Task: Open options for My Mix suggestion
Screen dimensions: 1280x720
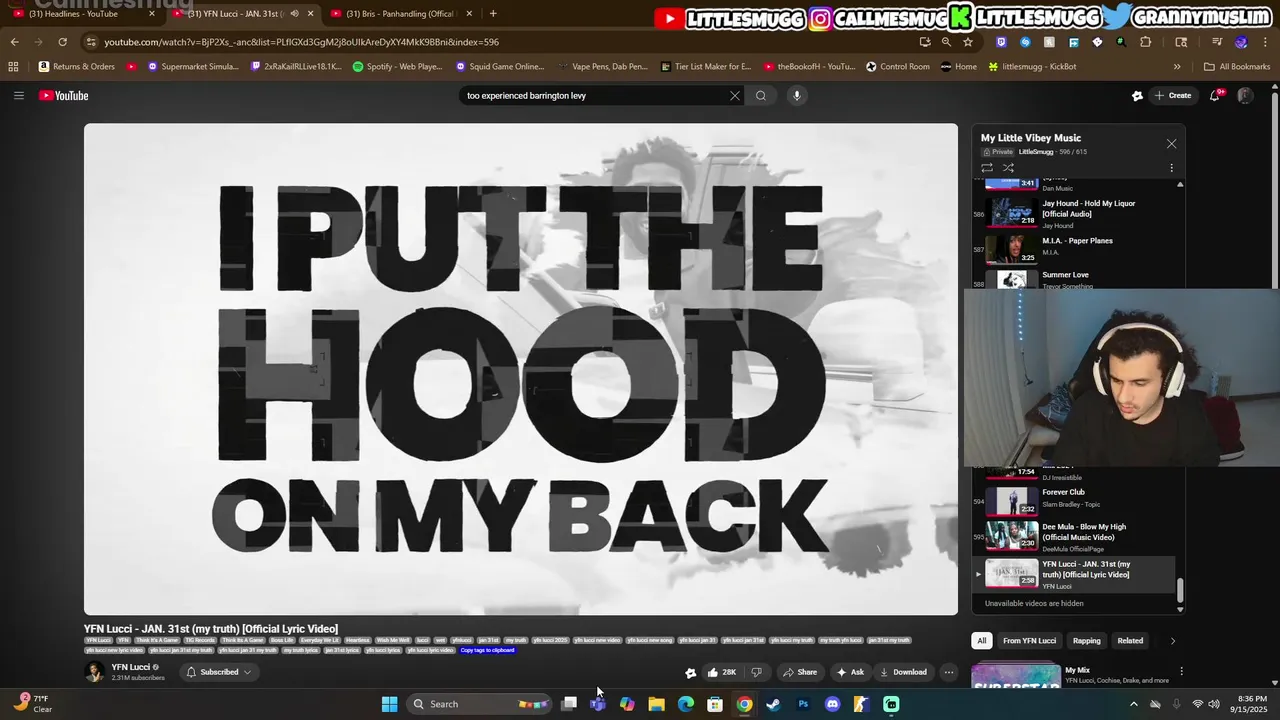Action: pyautogui.click(x=1181, y=672)
